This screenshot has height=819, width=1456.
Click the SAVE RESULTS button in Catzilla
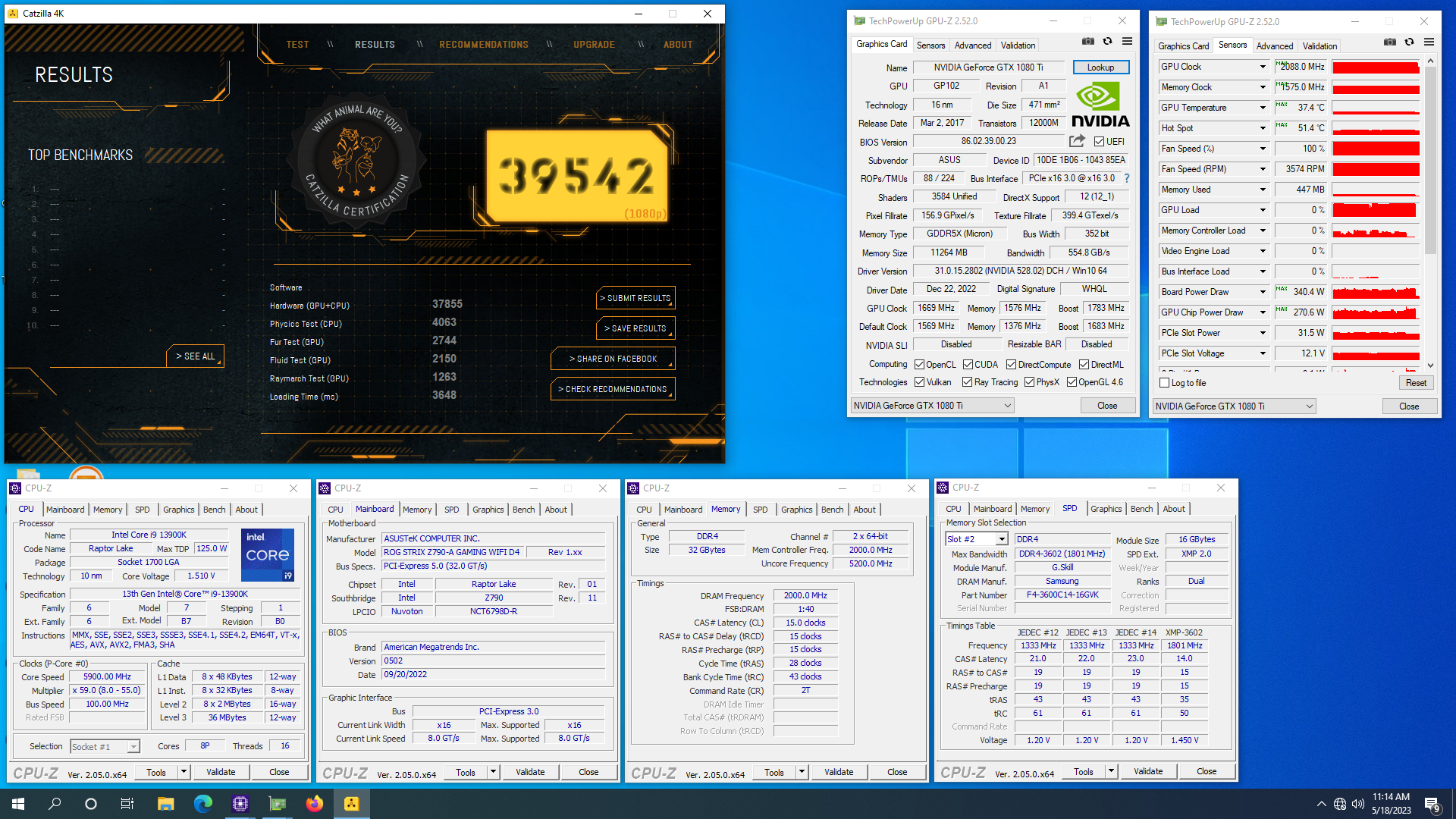click(x=635, y=328)
